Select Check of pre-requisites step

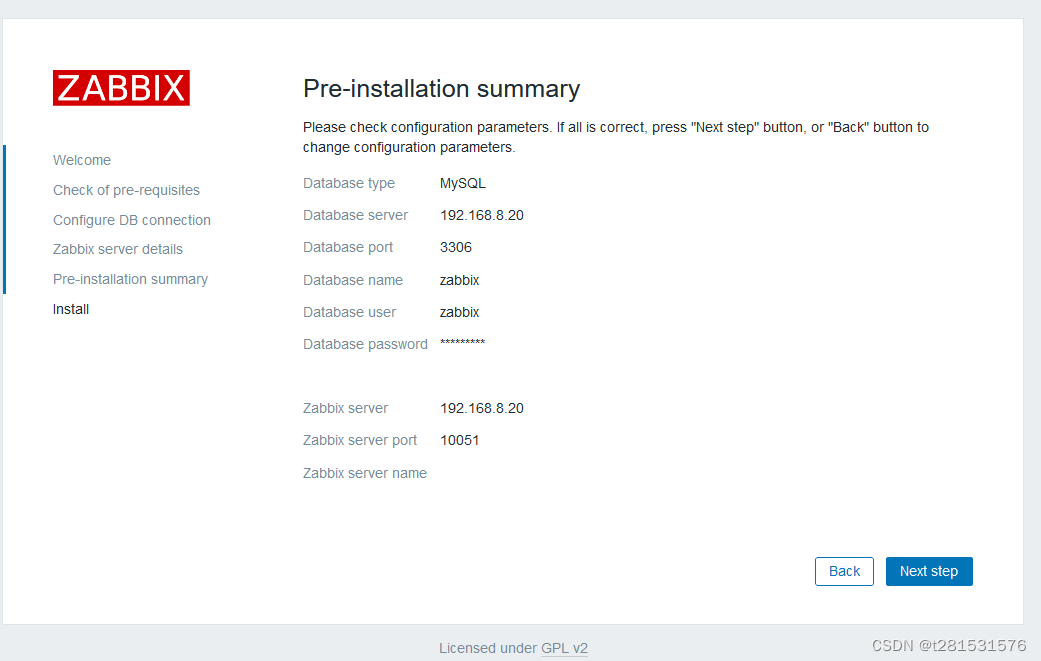(x=126, y=190)
